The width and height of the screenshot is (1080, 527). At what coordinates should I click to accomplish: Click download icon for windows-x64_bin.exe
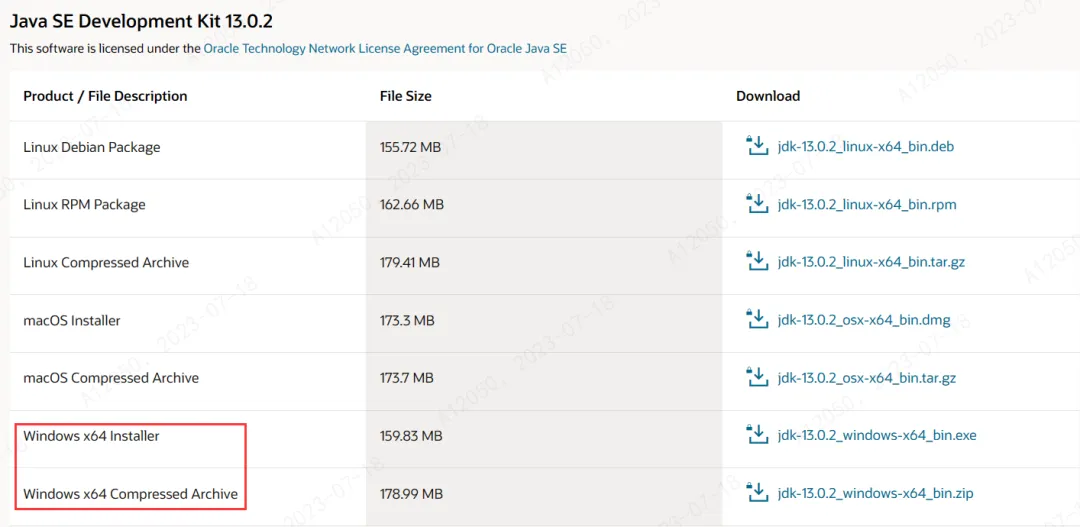(x=756, y=435)
